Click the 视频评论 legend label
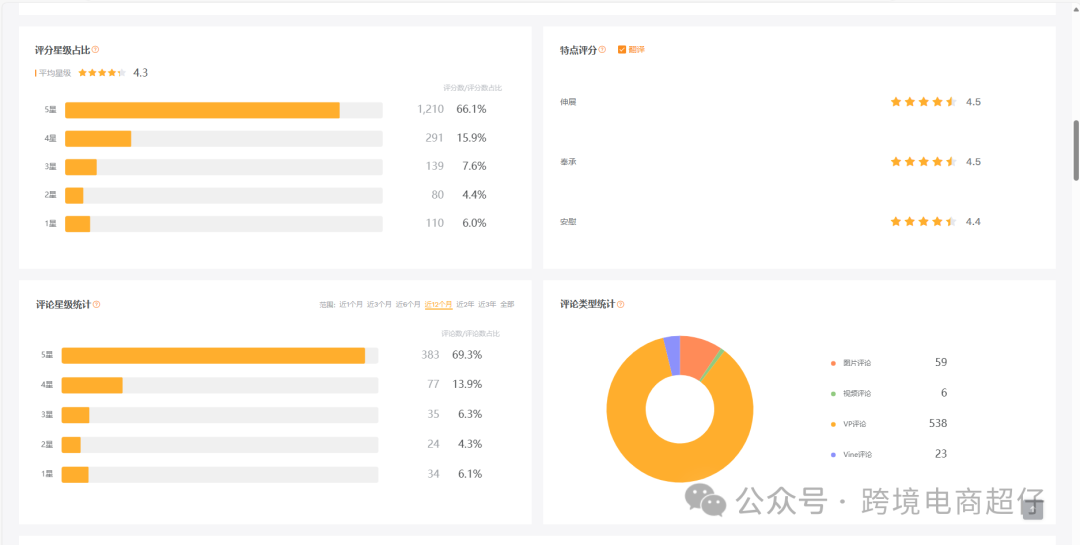The image size is (1080, 545). point(857,394)
